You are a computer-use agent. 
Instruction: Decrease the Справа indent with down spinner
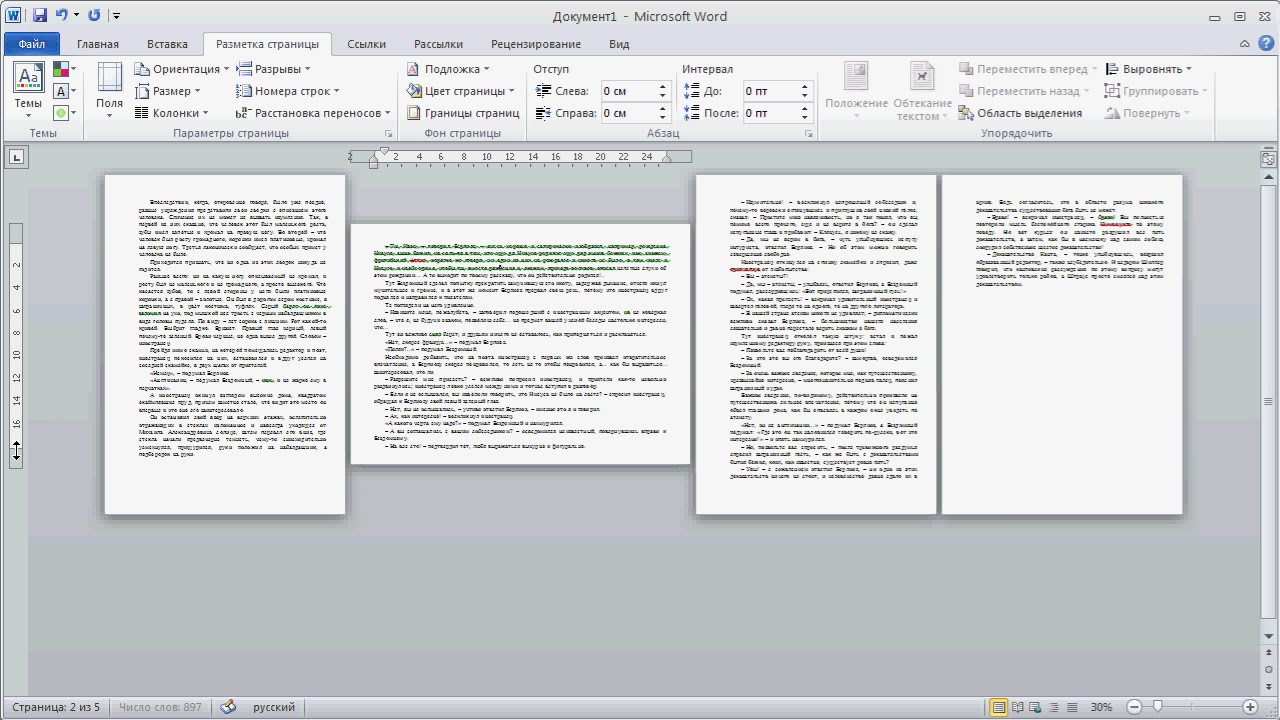point(662,118)
